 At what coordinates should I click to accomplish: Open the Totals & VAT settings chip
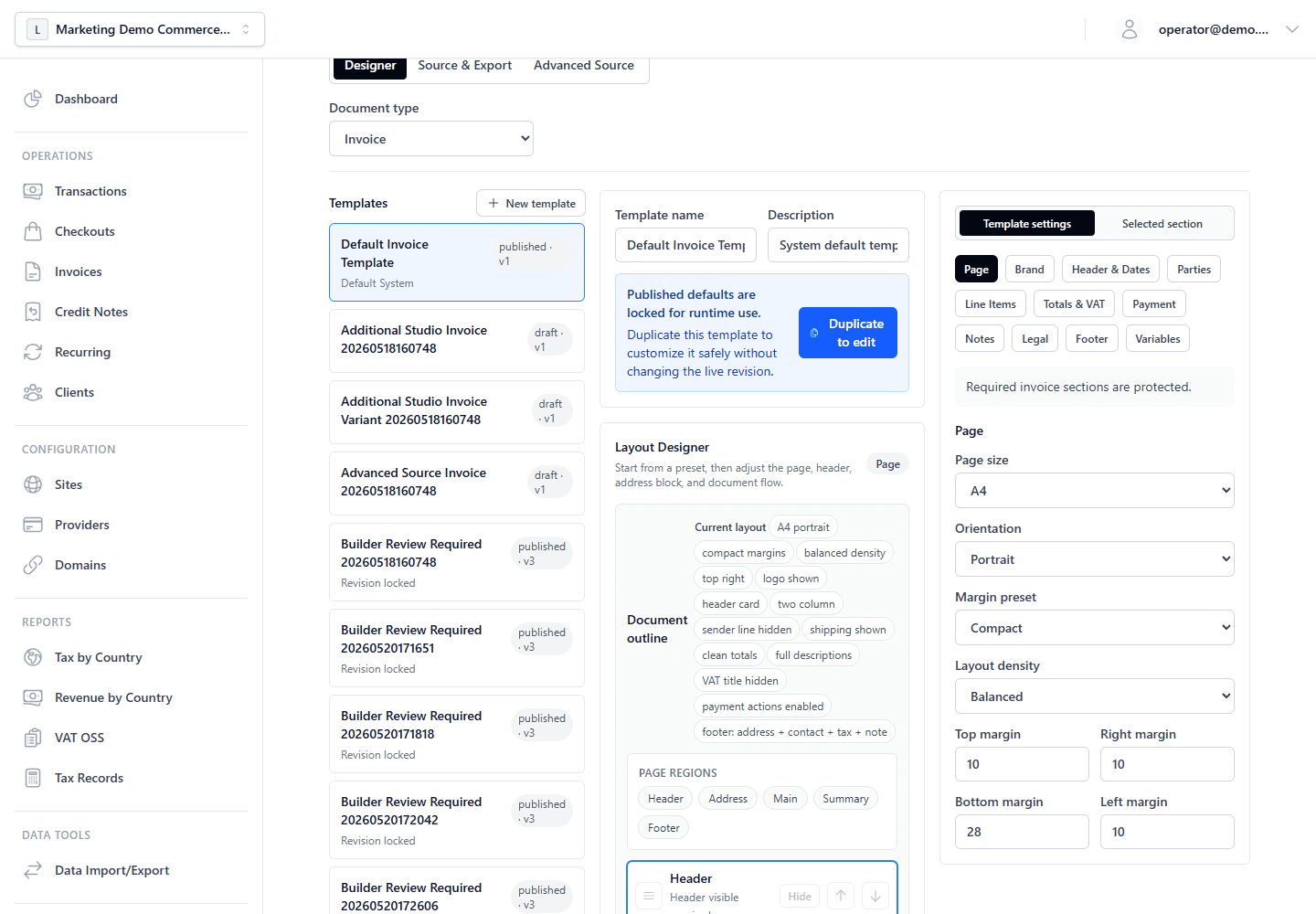[x=1074, y=304]
